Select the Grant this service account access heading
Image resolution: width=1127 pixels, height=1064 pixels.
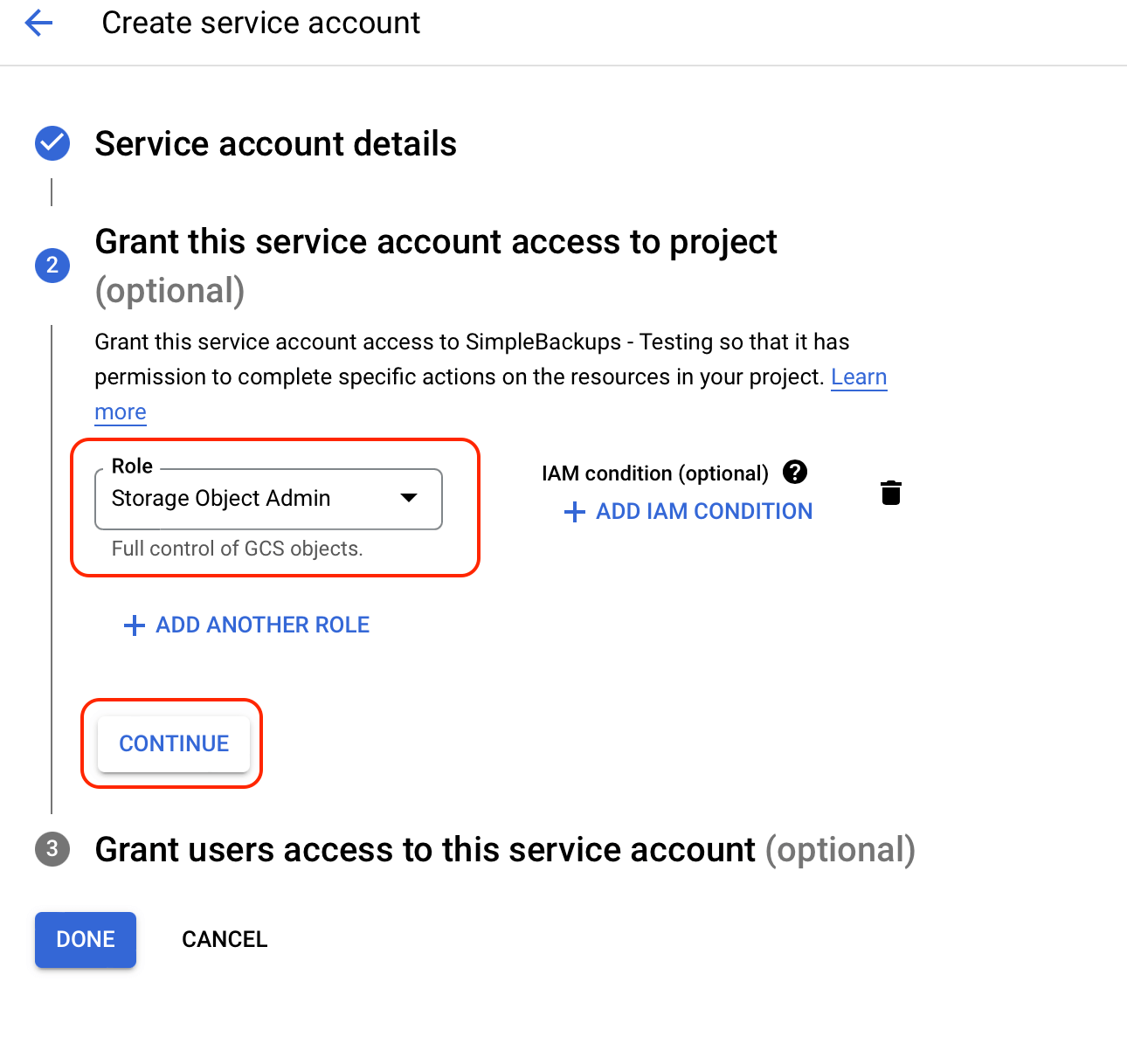(x=435, y=242)
